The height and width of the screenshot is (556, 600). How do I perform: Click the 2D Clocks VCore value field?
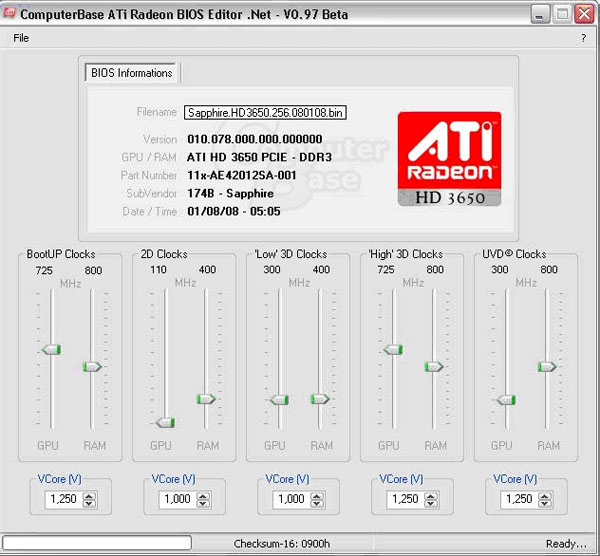pos(178,499)
